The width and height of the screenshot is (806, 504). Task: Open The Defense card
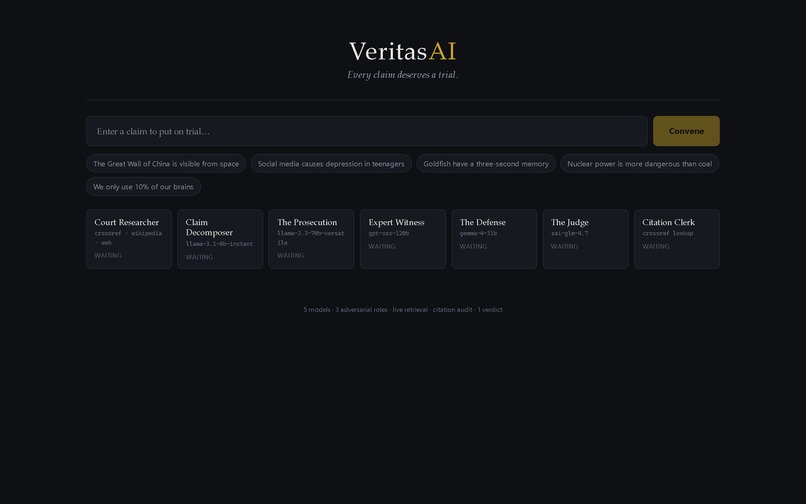(494, 239)
